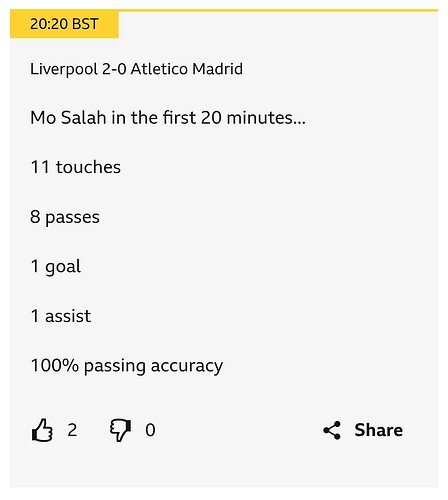Click the word accuracy in the last stat
This screenshot has height=500, width=448.
[187, 367]
